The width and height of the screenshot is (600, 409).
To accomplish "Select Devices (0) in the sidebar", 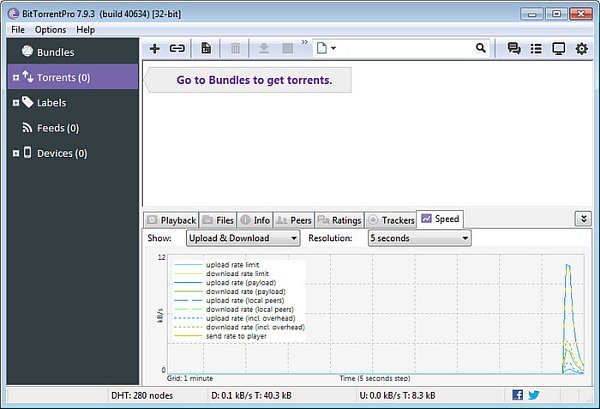I will tap(73, 153).
